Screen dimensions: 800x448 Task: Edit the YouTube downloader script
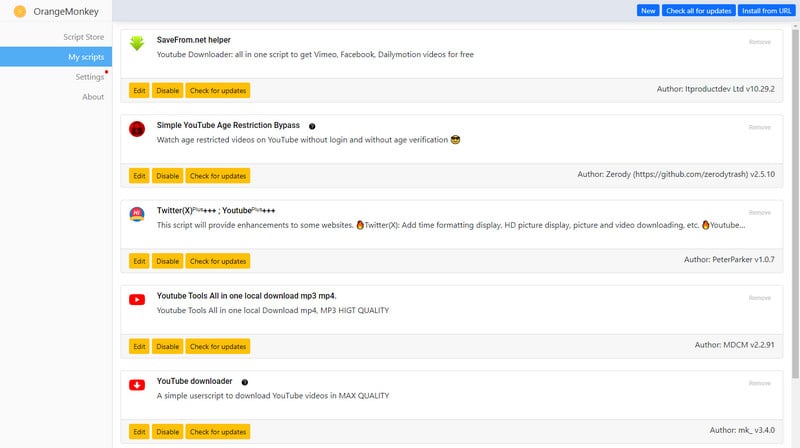(139, 431)
